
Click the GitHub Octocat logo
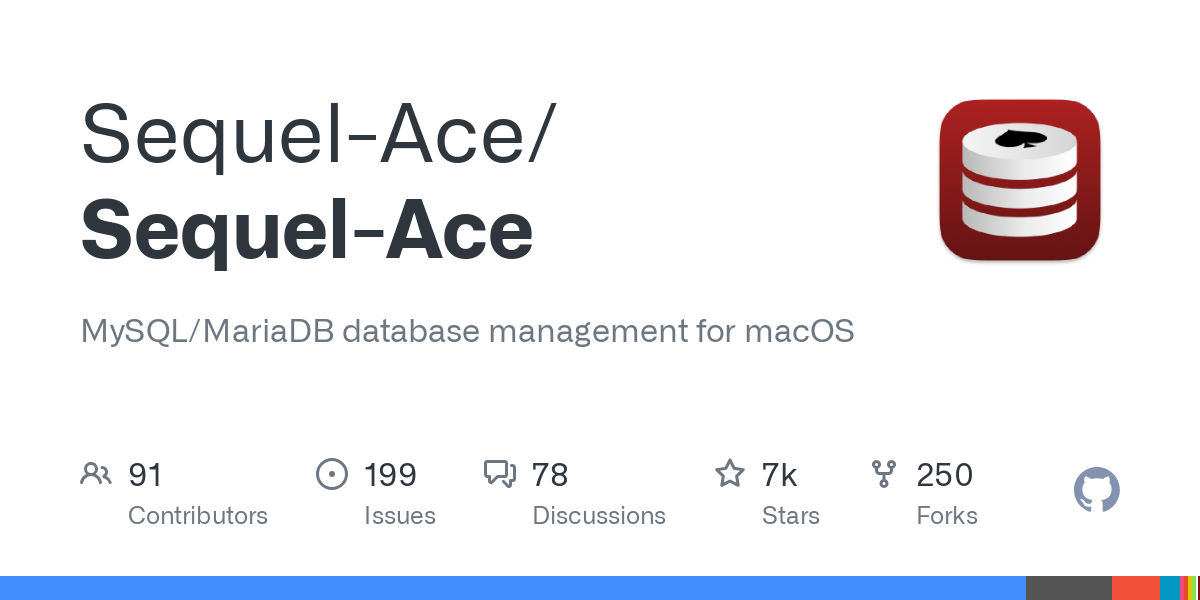1096,491
